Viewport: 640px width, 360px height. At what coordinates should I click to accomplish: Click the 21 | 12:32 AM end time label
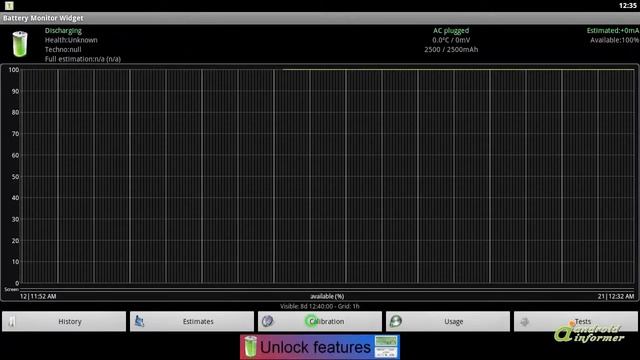pos(616,296)
